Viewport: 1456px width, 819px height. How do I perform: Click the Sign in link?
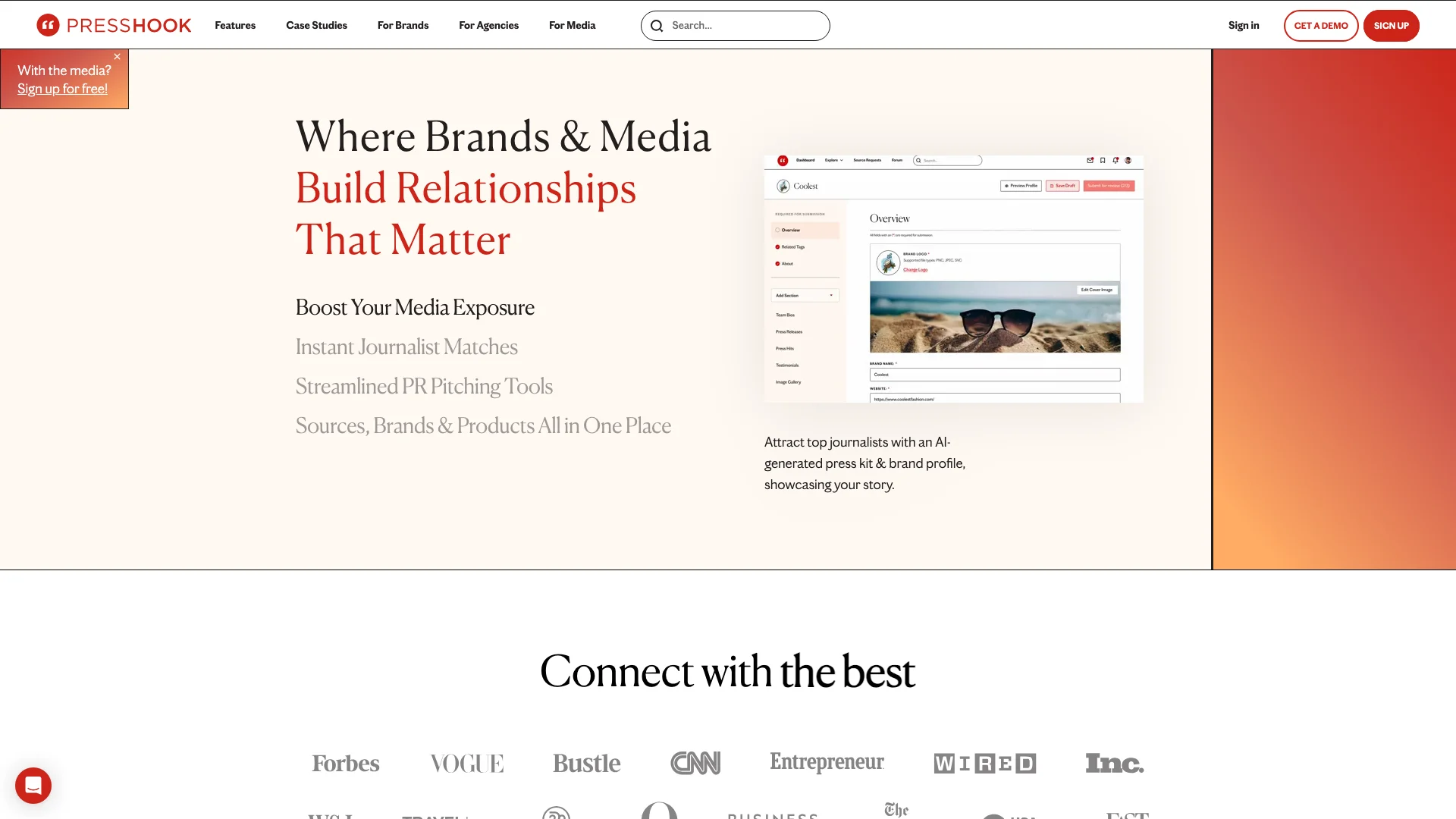(1244, 26)
